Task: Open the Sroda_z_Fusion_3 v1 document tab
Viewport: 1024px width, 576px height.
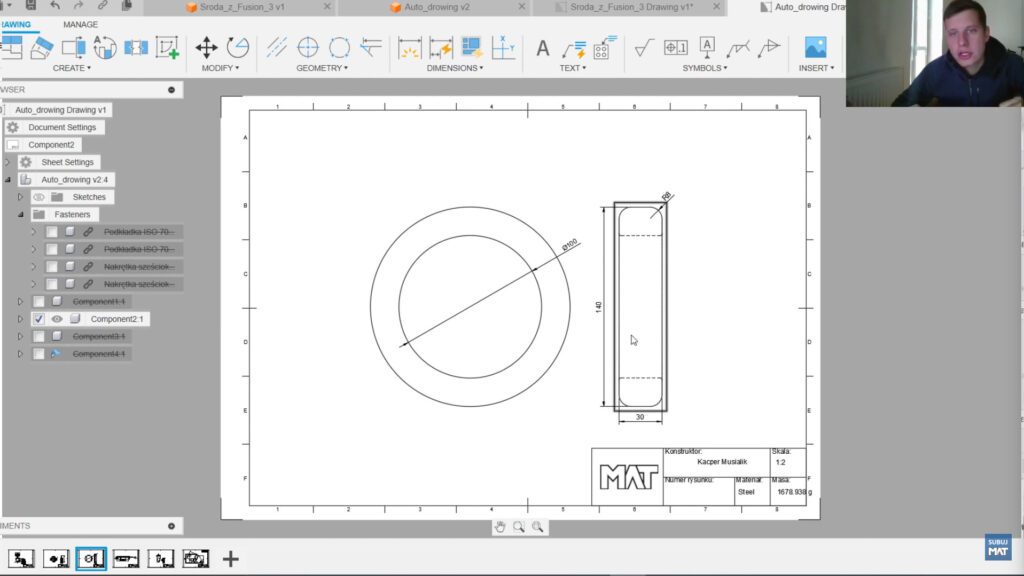Action: [240, 8]
